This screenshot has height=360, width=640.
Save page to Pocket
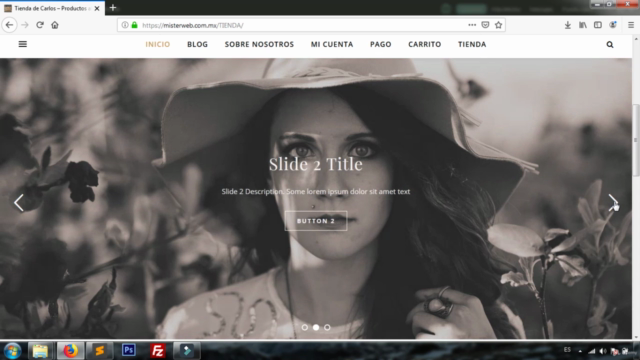coord(485,25)
